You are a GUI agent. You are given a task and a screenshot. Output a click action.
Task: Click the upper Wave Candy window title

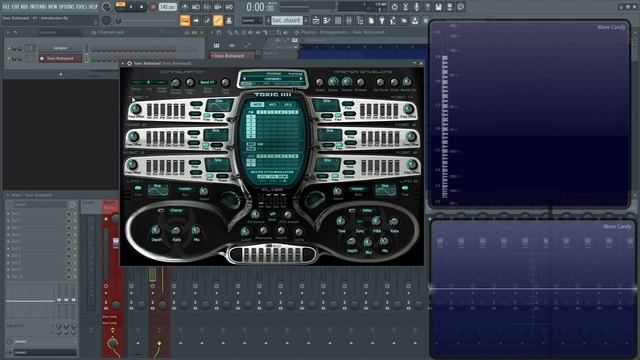click(611, 27)
